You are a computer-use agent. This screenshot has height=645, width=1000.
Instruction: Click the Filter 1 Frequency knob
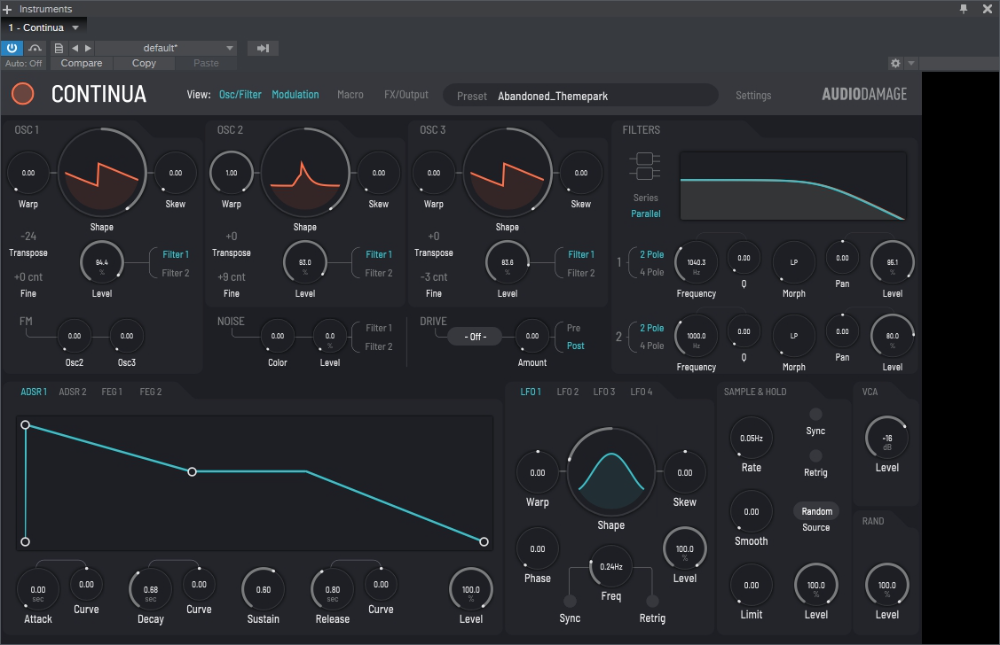point(696,262)
